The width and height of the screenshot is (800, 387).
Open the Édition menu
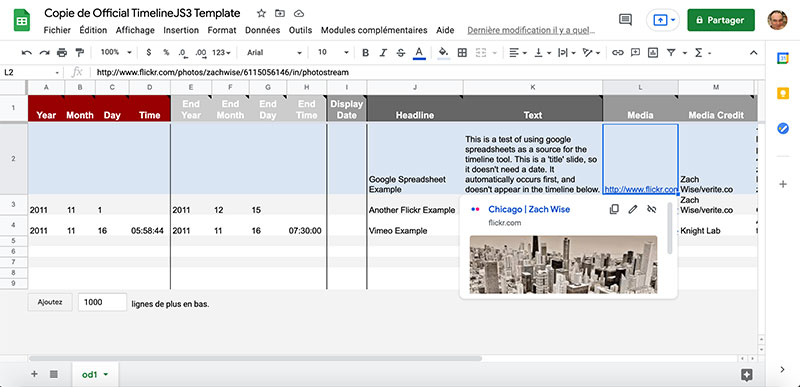pyautogui.click(x=93, y=30)
